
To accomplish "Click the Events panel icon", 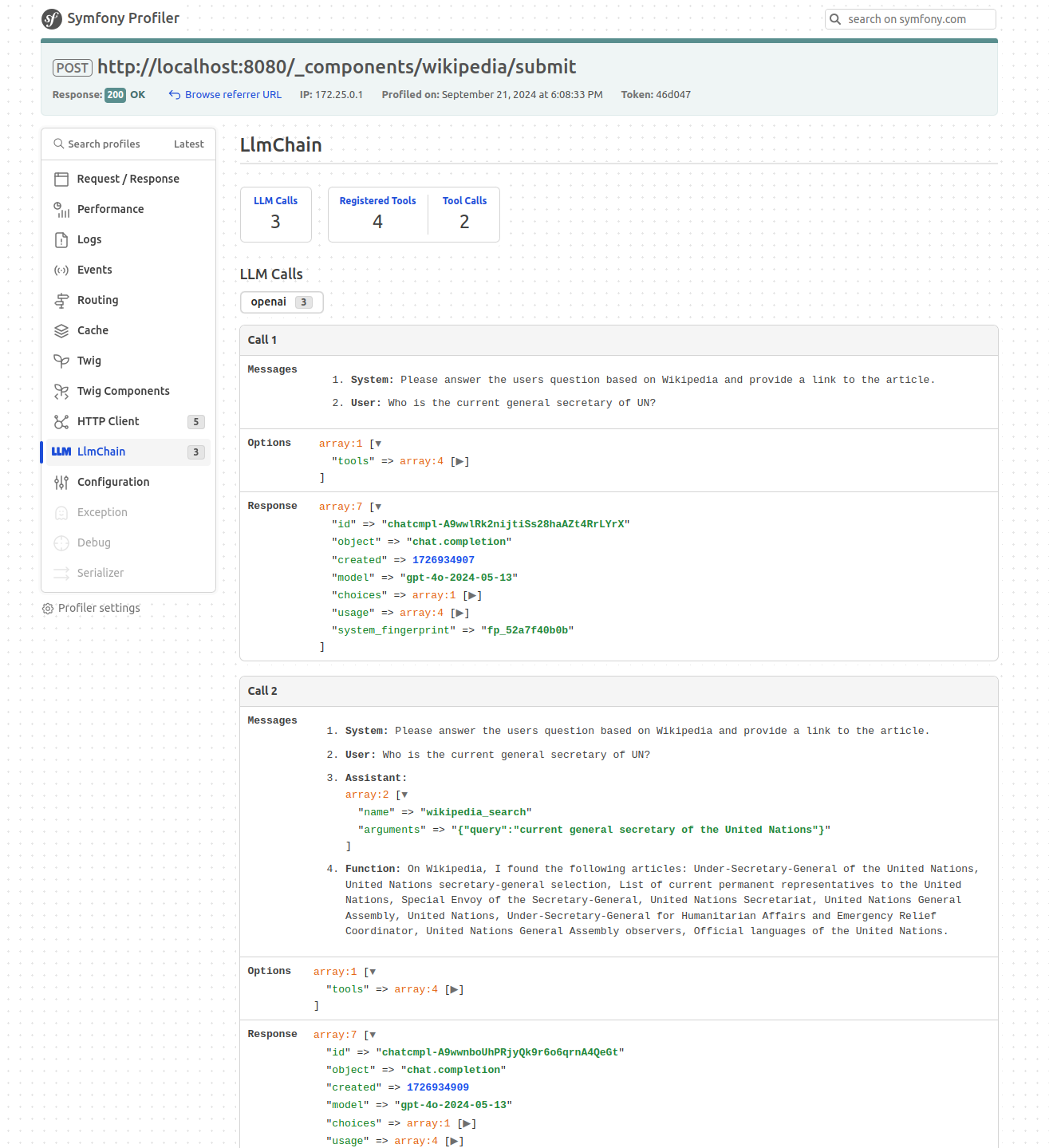I will point(61,270).
